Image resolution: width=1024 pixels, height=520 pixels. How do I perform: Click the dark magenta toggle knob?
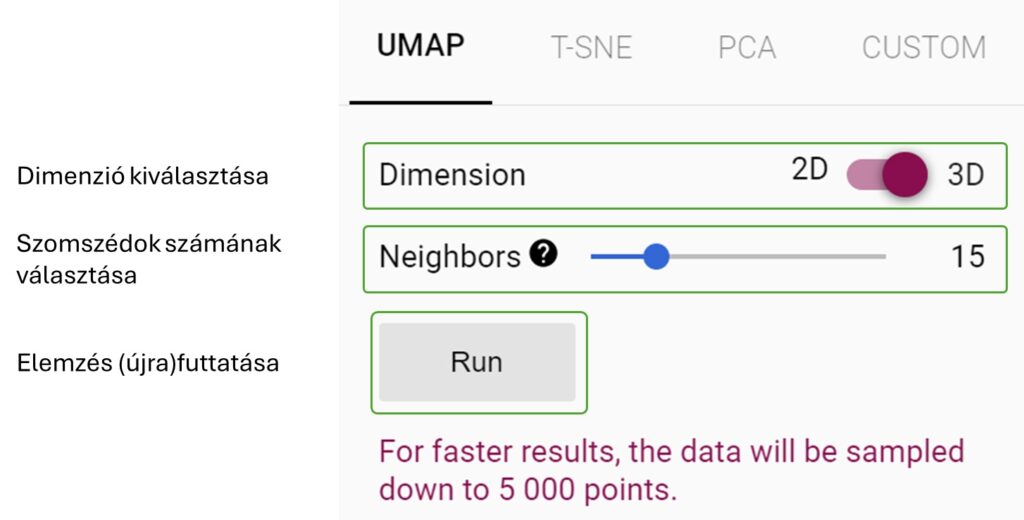[905, 174]
